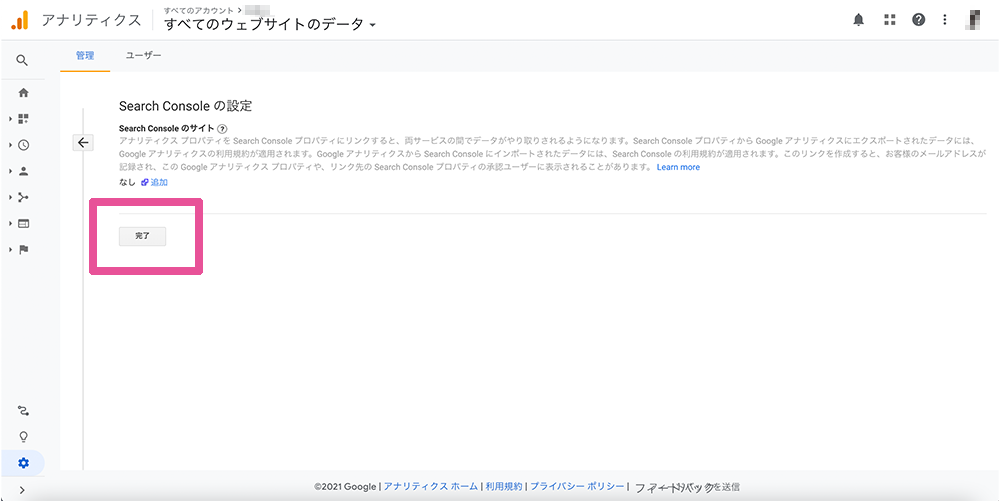Expand the Acquisition section arrow
This screenshot has height=501, width=1000.
coord(11,198)
